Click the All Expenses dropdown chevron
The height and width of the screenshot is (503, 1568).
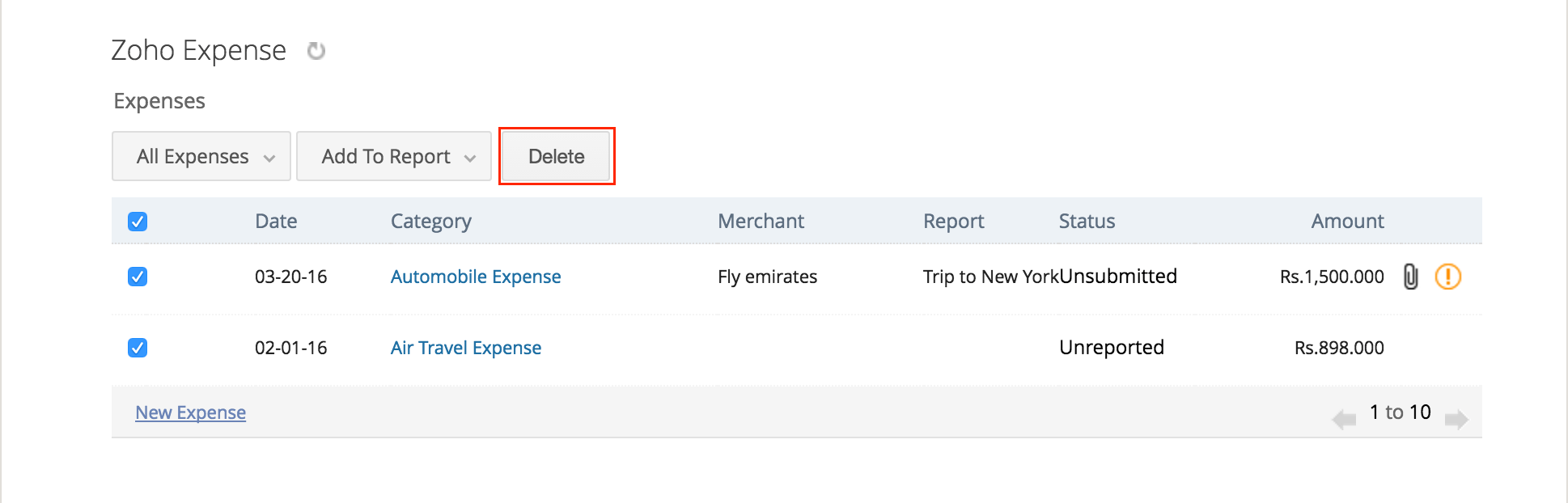pos(270,156)
